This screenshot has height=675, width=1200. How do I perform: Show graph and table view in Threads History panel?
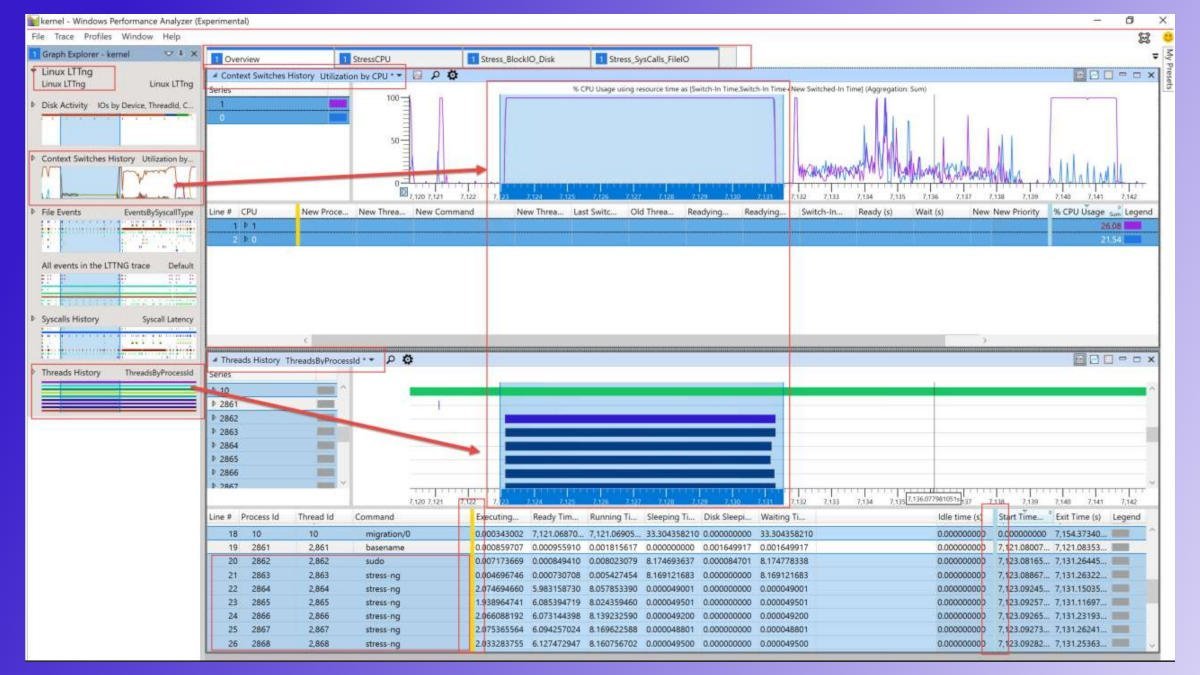(1081, 359)
